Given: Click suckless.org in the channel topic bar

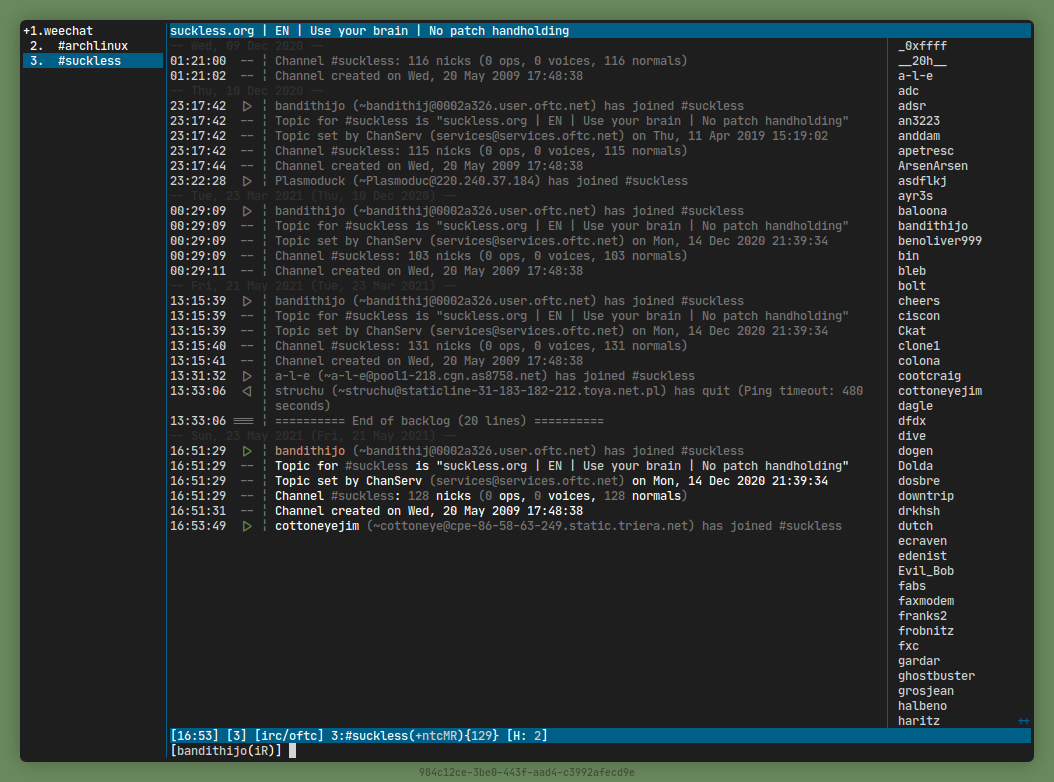Looking at the screenshot, I should 212,31.
